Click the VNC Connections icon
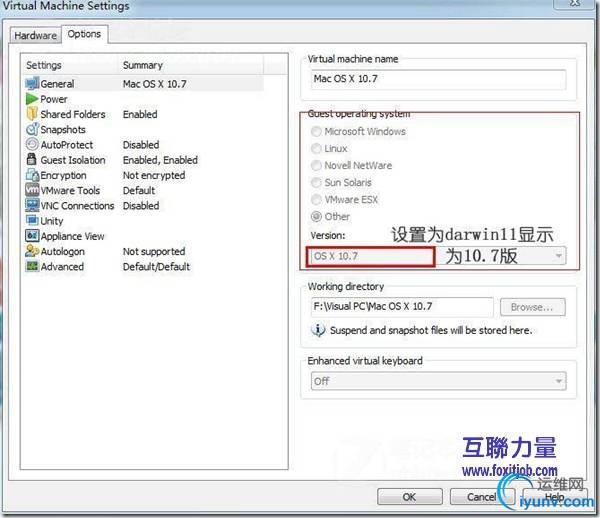This screenshot has height=518, width=600. [32, 205]
